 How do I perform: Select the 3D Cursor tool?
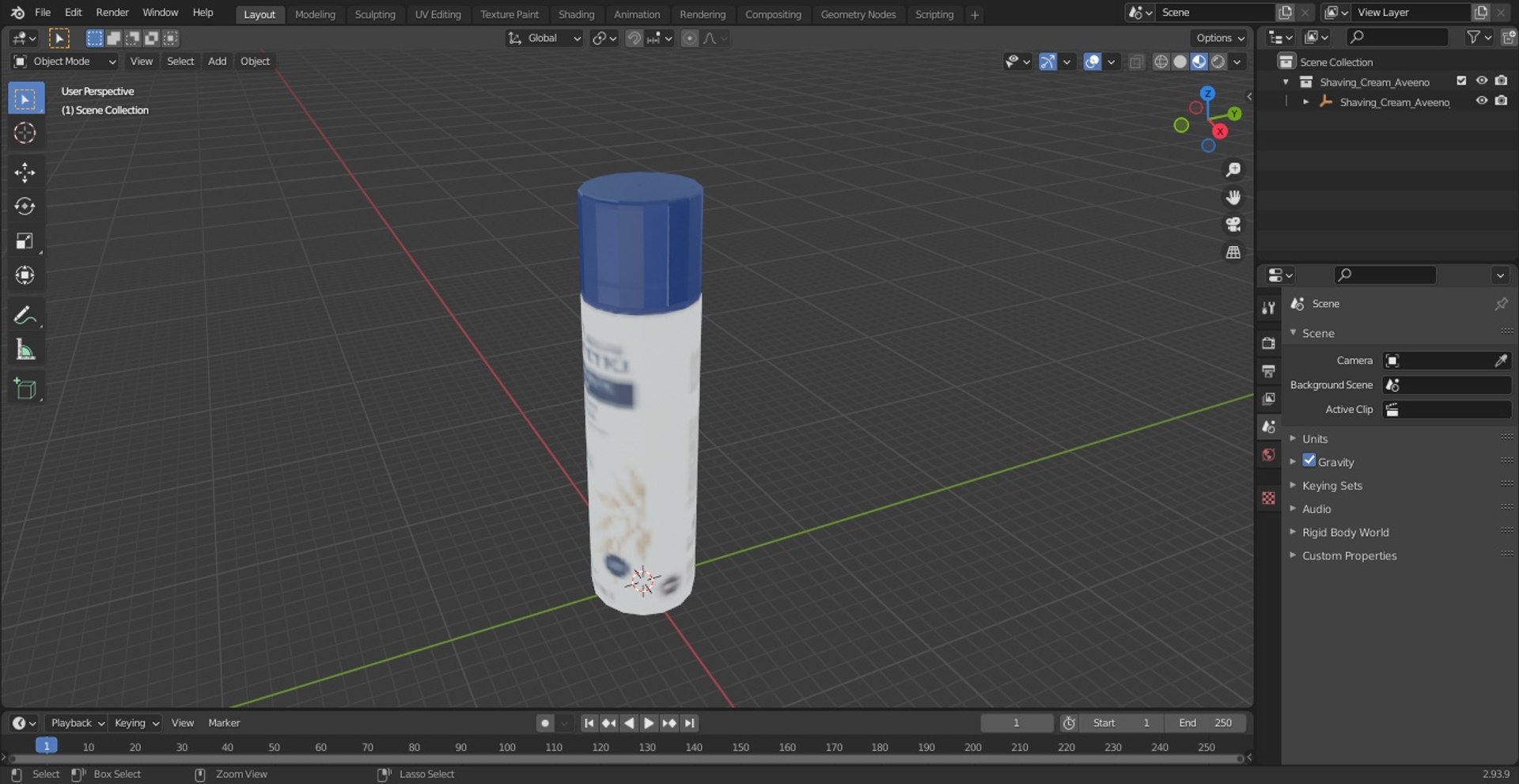[25, 133]
